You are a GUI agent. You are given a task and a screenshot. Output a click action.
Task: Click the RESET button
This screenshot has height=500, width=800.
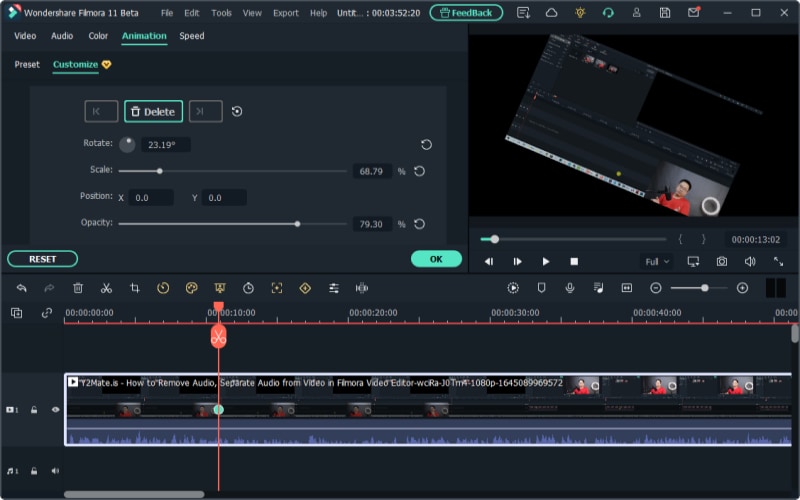coord(42,259)
